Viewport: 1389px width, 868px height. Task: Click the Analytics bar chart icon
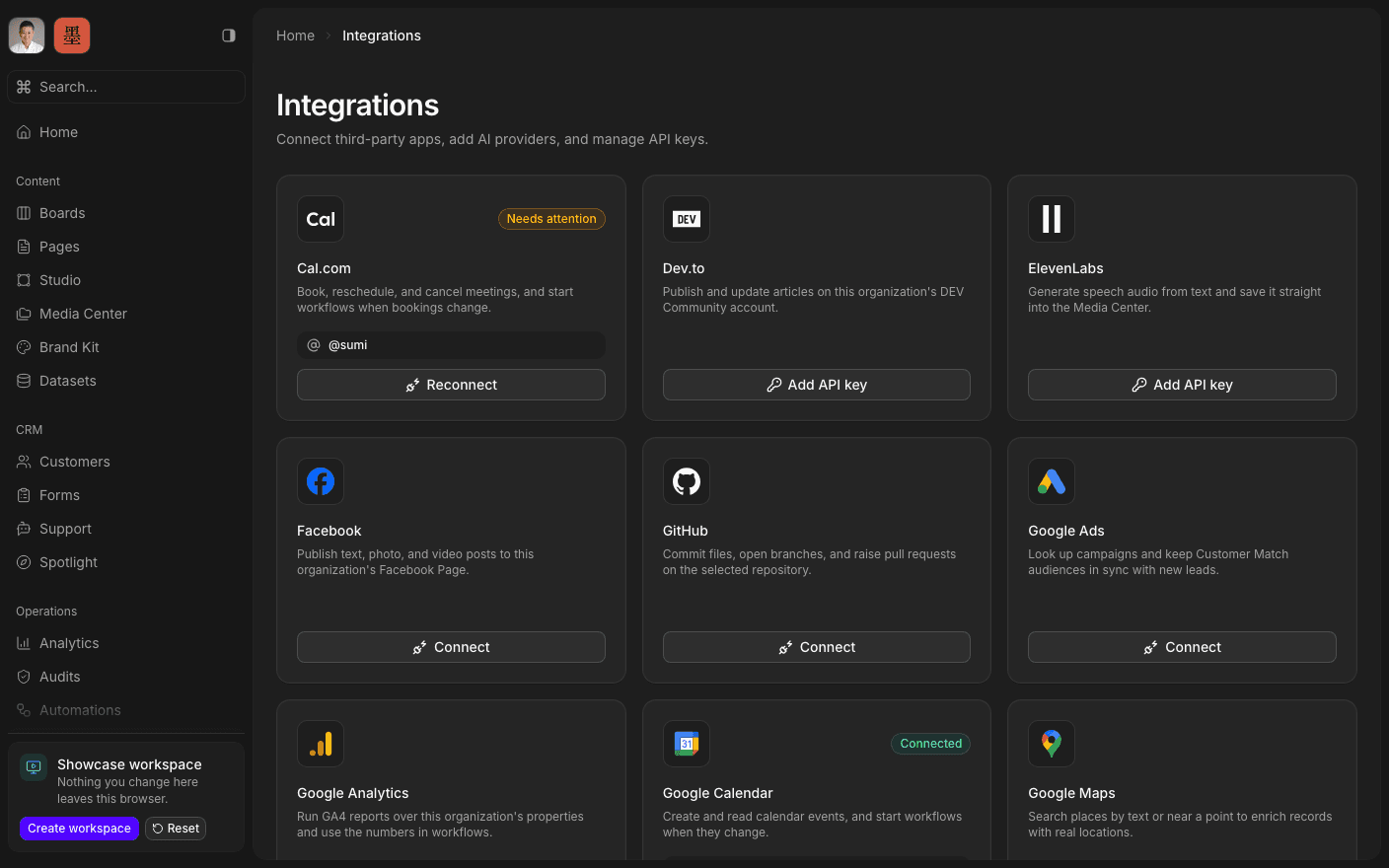click(24, 643)
